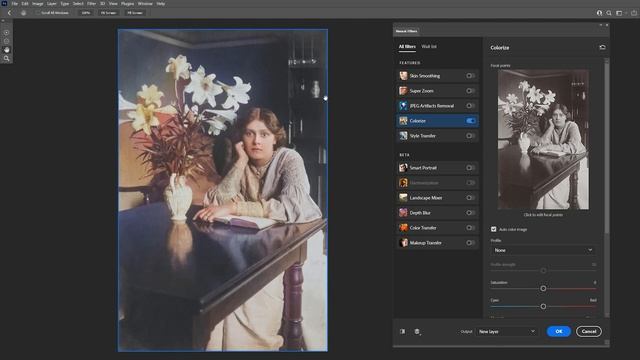
Task: Enable the Skin Smoothing toggle
Action: (470, 76)
